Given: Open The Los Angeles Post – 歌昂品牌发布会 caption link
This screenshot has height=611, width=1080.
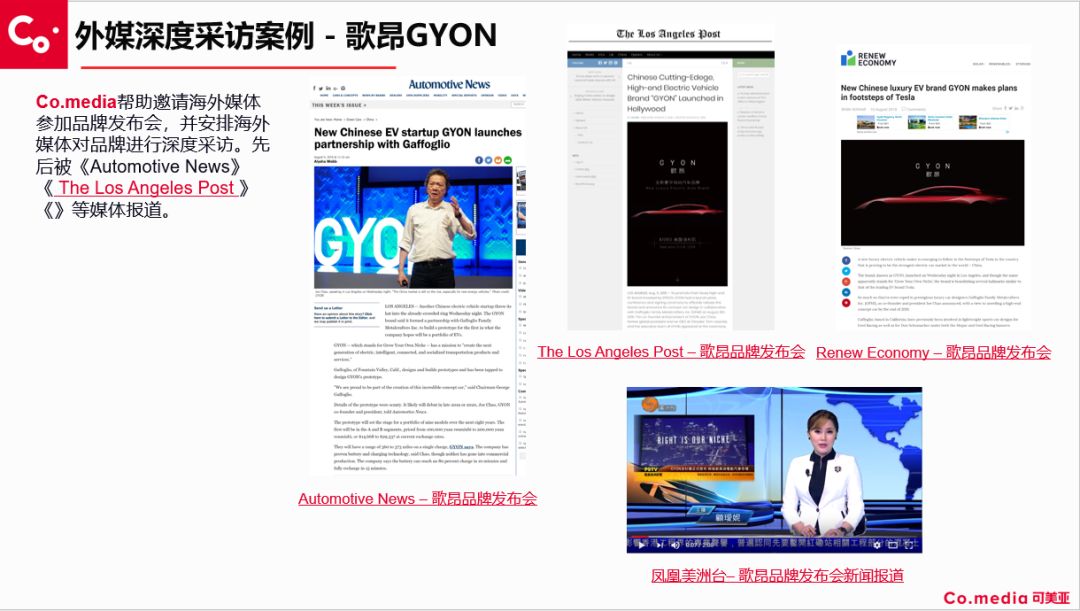Looking at the screenshot, I should 671,351.
